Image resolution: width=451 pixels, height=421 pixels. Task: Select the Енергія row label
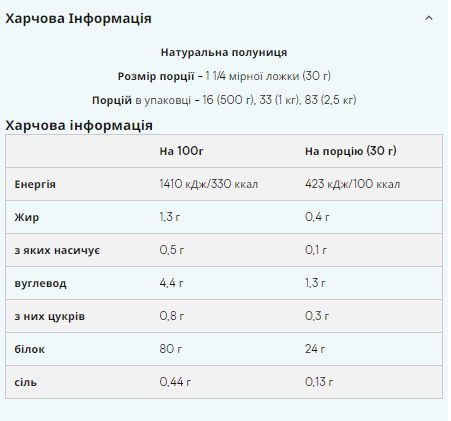coord(35,184)
